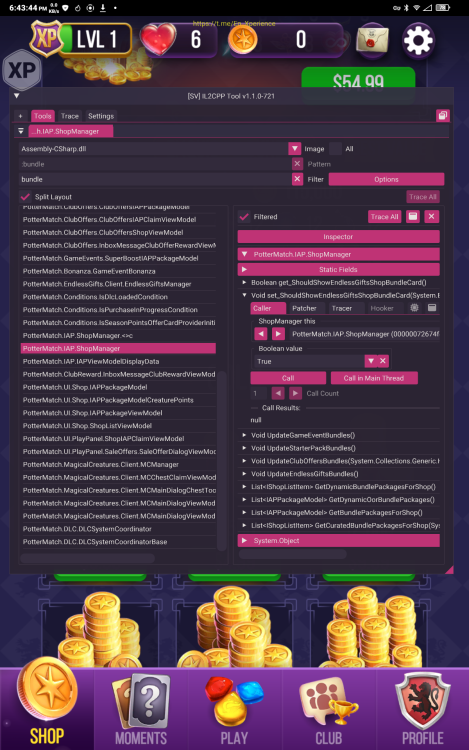Clear the Filter field with X
Viewport: 469px width, 750px height.
click(x=297, y=179)
